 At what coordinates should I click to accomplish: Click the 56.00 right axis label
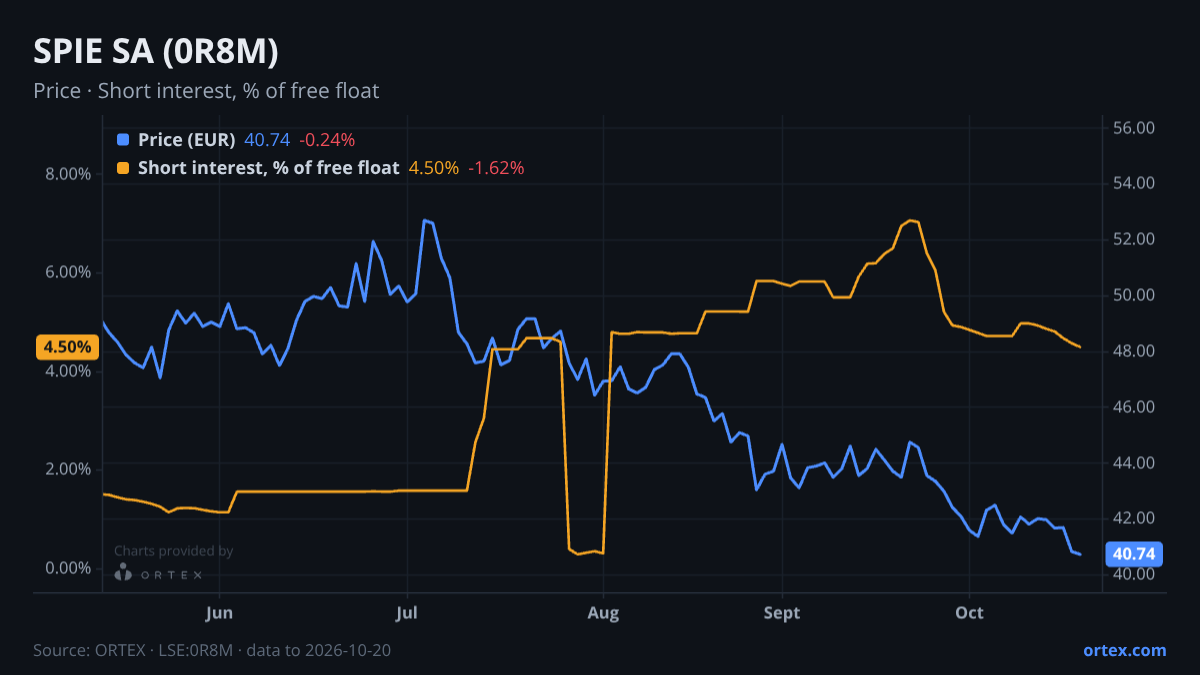(x=1134, y=128)
